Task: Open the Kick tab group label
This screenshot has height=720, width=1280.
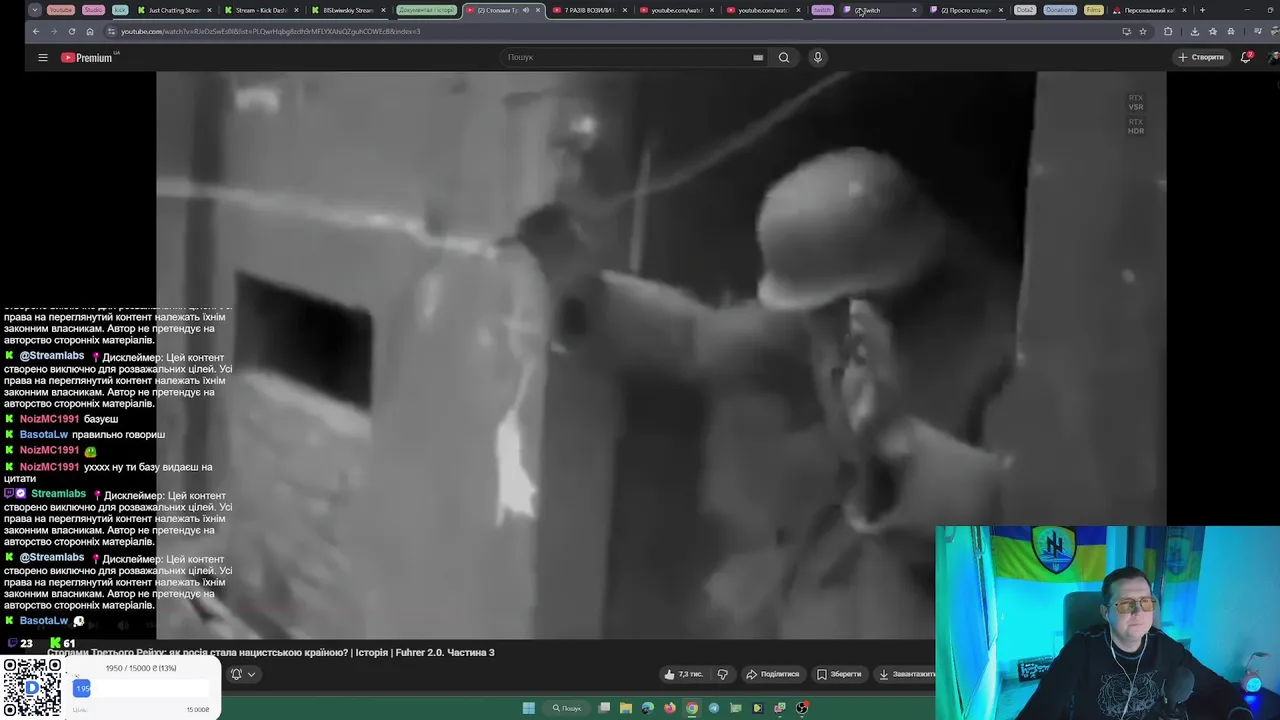Action: (x=120, y=10)
